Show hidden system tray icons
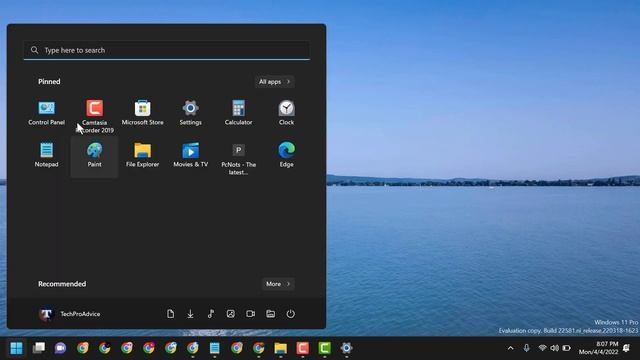This screenshot has height=360, width=640. pyautogui.click(x=510, y=348)
